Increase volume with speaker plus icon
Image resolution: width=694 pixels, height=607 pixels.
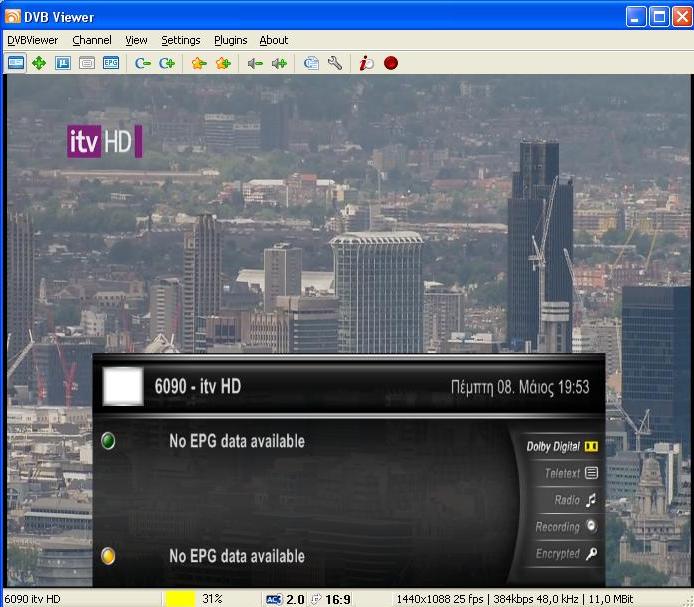279,63
